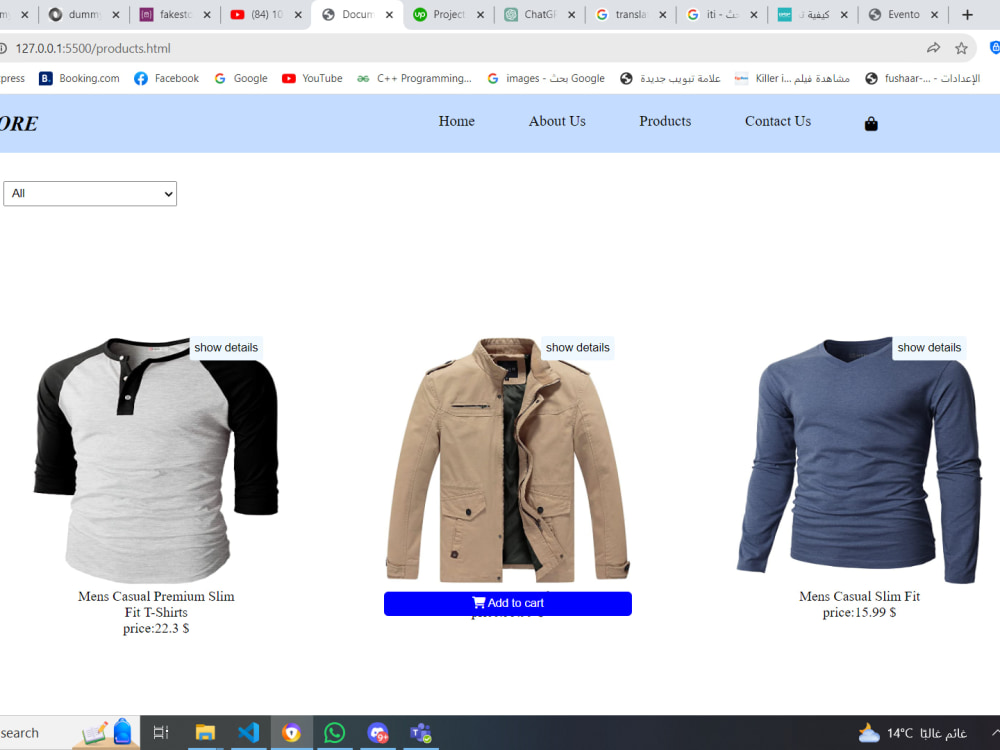Viewport: 1000px width, 750px height.
Task: Open the Booking.com bookmark
Action: [79, 78]
